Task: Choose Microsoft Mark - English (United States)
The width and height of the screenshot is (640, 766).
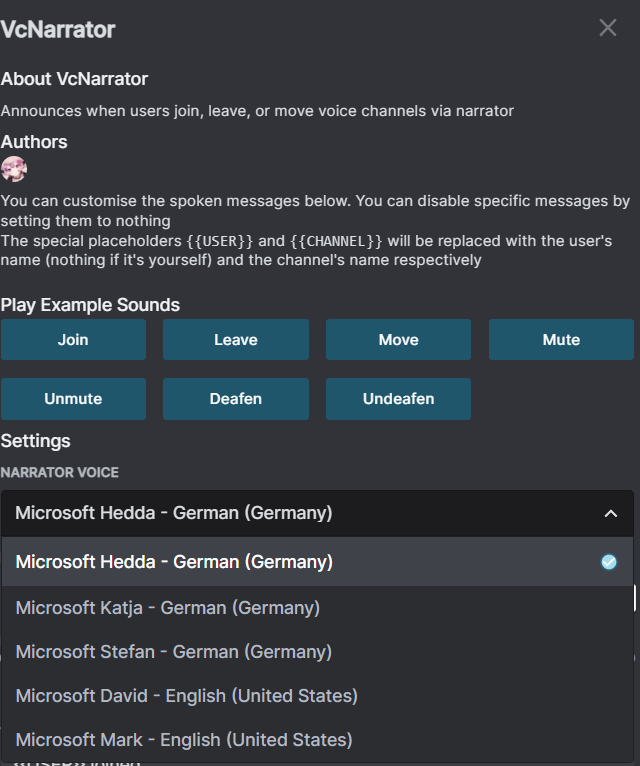Action: coord(318,740)
